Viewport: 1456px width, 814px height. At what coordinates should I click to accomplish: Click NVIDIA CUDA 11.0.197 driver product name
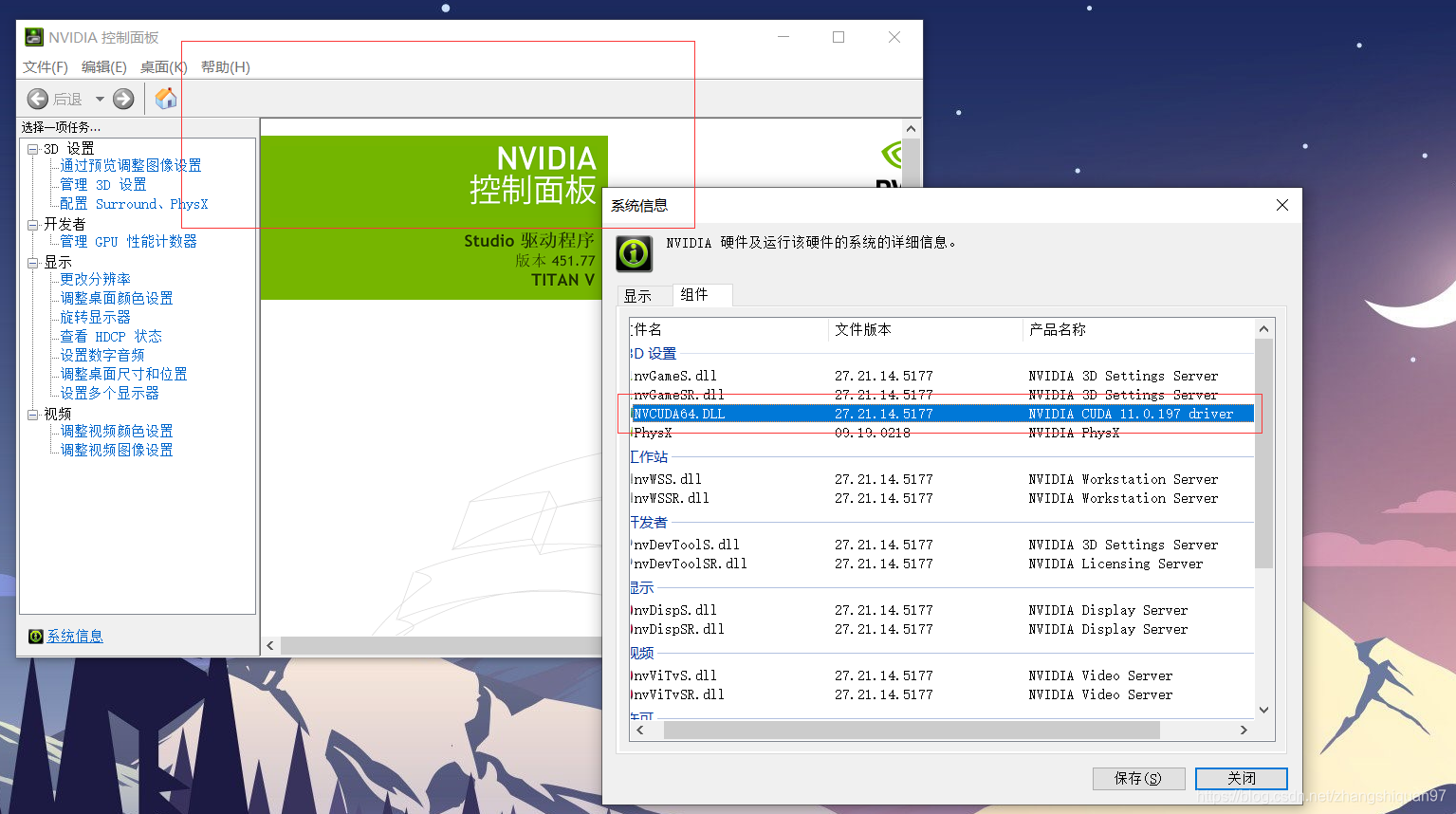pos(1131,414)
